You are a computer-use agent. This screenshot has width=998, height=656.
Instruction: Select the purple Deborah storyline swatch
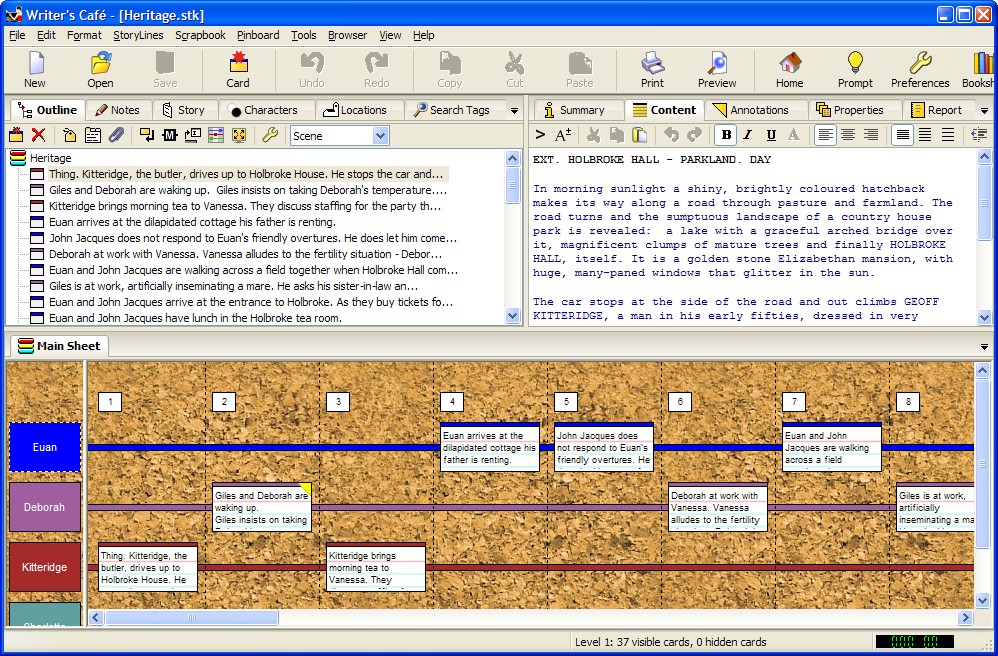click(44, 507)
